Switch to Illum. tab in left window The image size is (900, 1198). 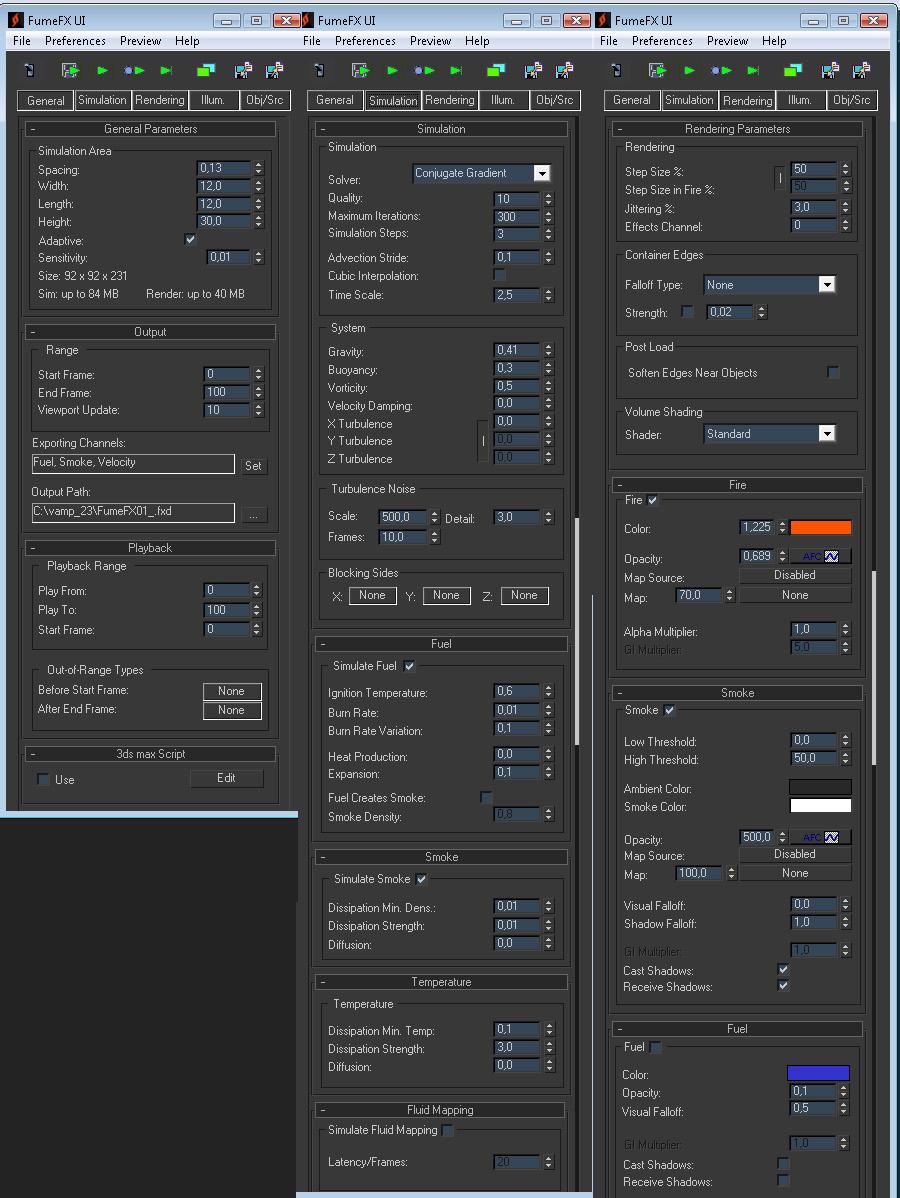pos(212,100)
